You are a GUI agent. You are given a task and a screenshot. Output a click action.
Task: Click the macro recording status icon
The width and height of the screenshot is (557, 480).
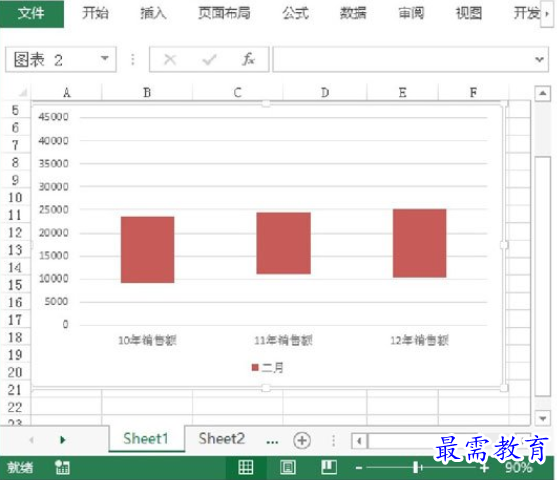[x=63, y=468]
